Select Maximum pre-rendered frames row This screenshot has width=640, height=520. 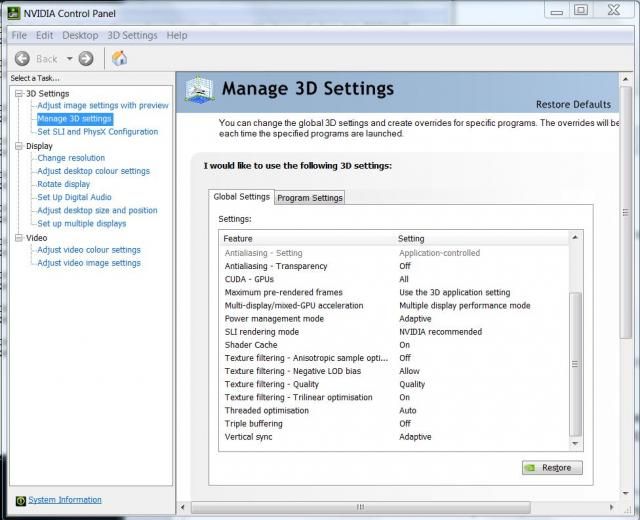(x=395, y=292)
